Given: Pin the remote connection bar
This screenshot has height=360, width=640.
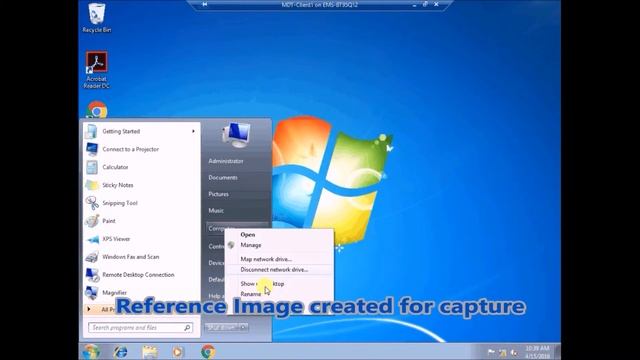Looking at the screenshot, I should tap(204, 4).
